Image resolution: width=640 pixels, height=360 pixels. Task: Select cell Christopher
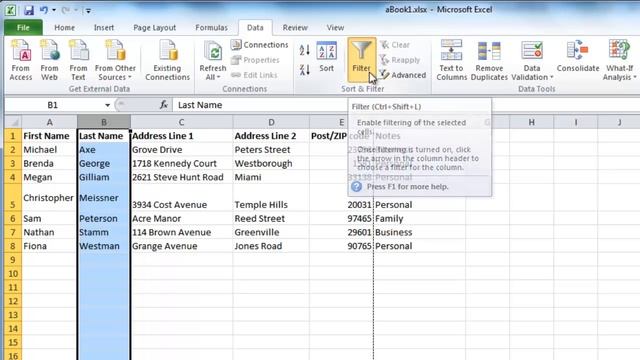[49, 198]
